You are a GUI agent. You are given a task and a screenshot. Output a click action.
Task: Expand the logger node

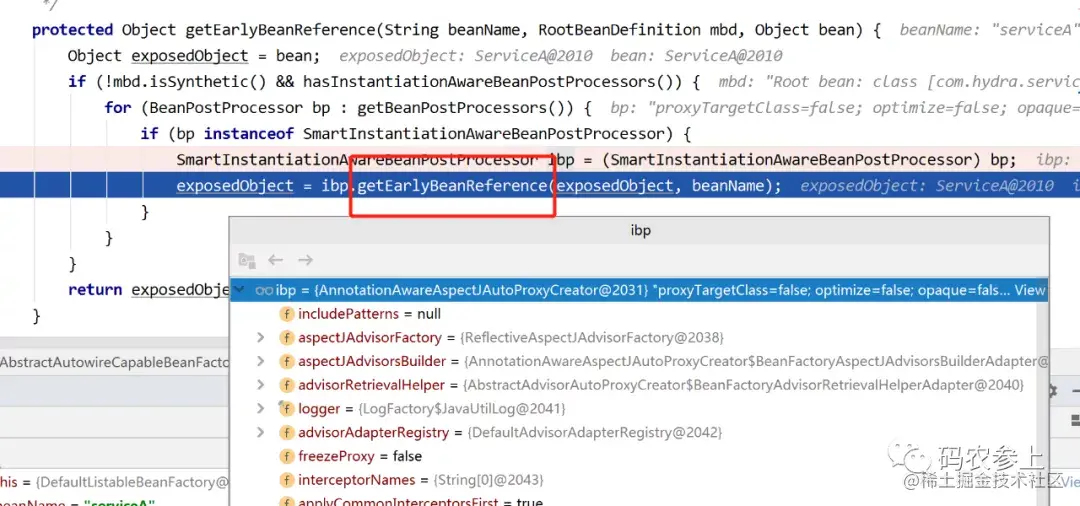tap(260, 408)
